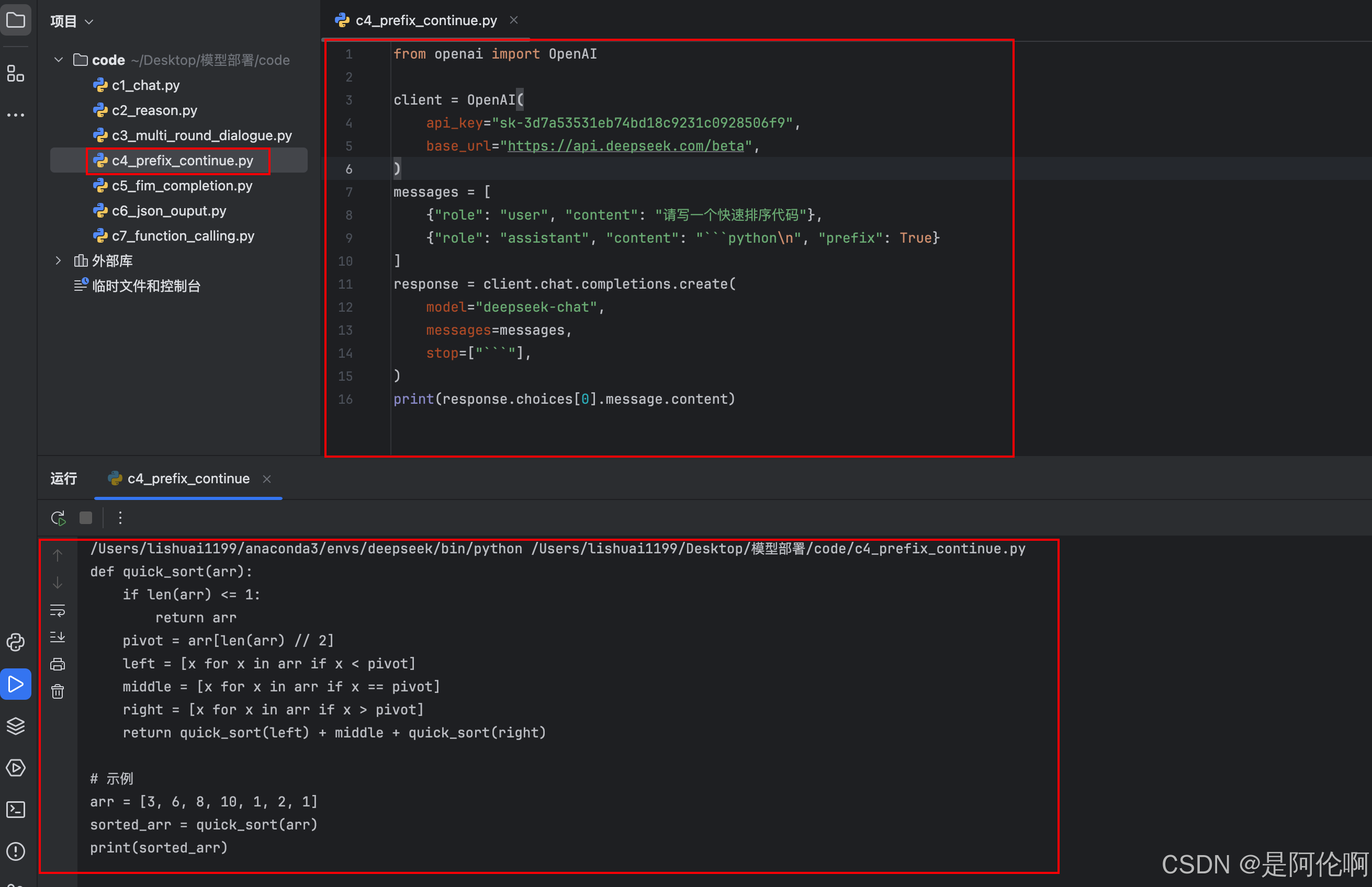Viewport: 1372px width, 887px height.
Task: Open the Terminal tool window icon
Action: click(x=16, y=809)
